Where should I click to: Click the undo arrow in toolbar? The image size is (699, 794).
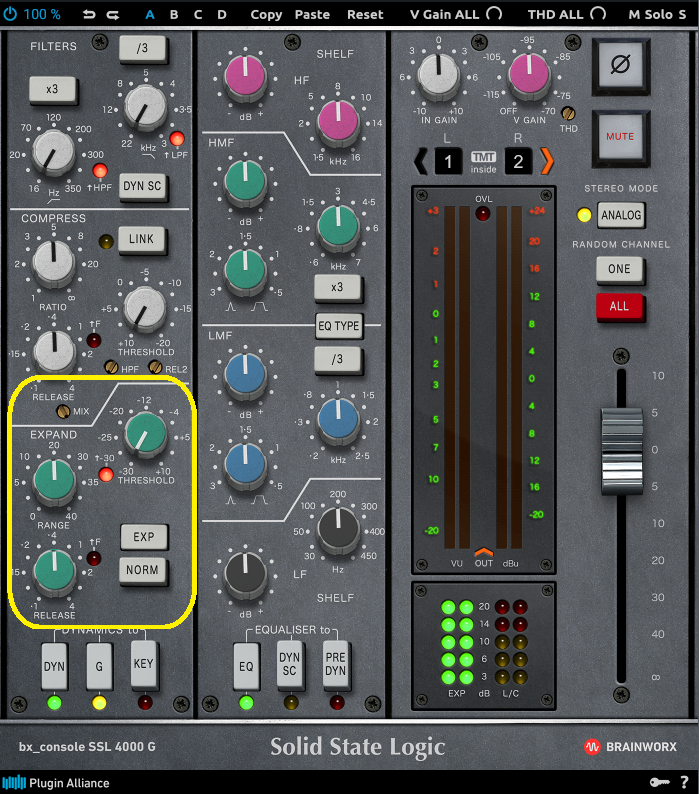click(89, 15)
